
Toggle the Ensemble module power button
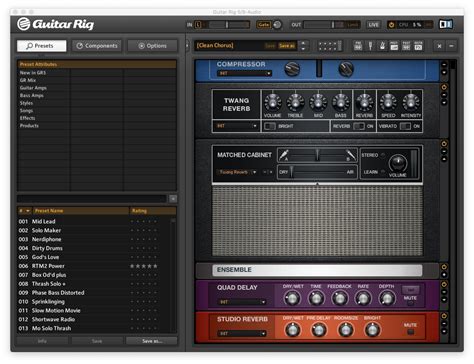(x=444, y=267)
